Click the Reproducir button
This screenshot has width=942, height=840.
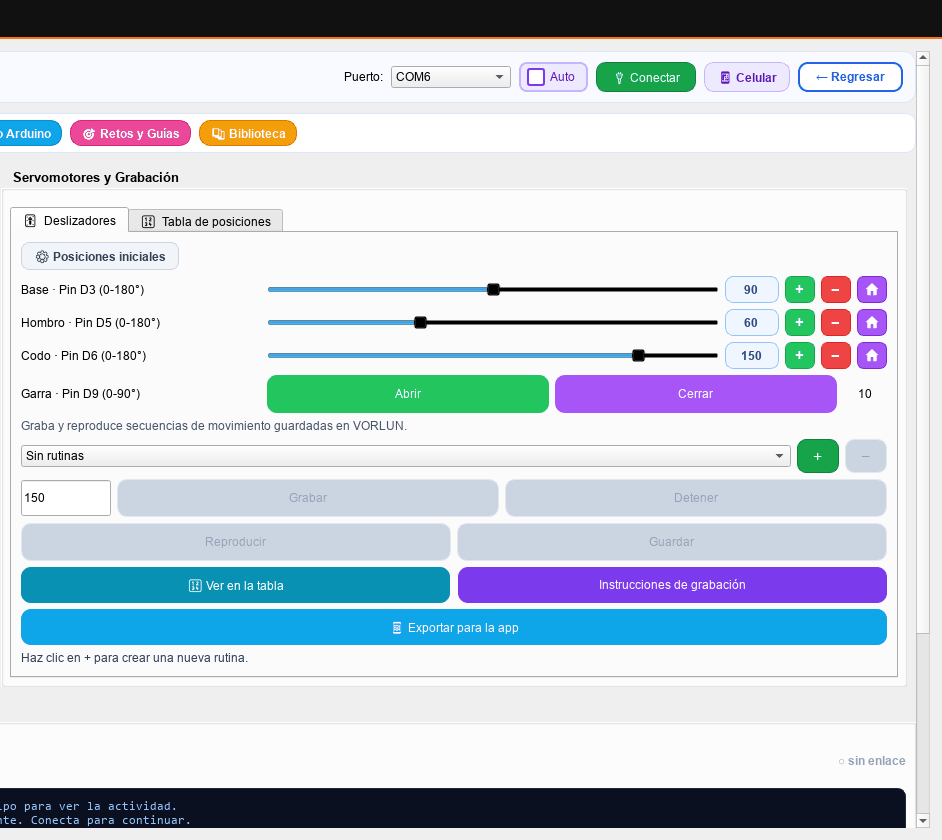236,542
